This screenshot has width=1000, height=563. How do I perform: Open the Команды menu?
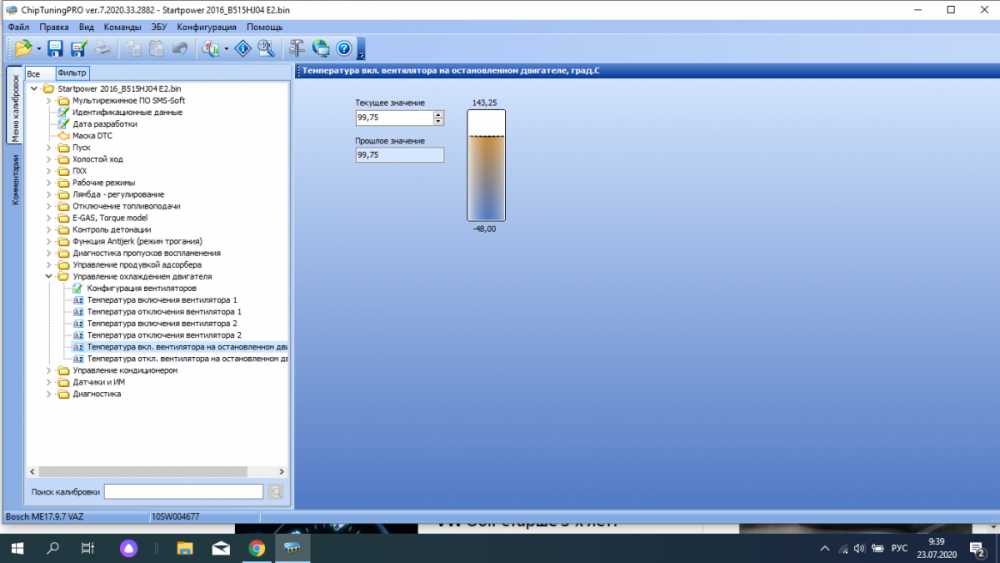122,27
